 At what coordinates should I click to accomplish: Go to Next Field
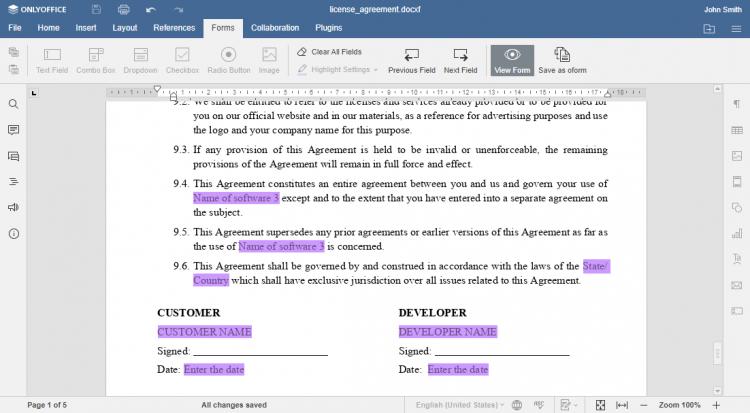[460, 60]
